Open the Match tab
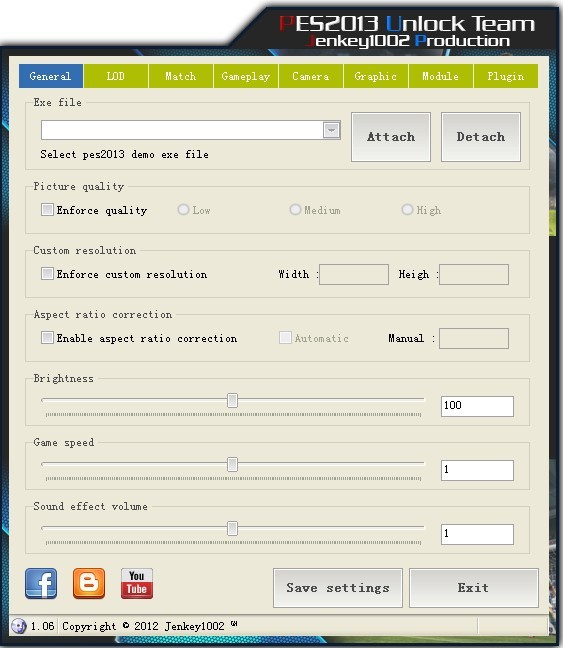 pos(181,76)
